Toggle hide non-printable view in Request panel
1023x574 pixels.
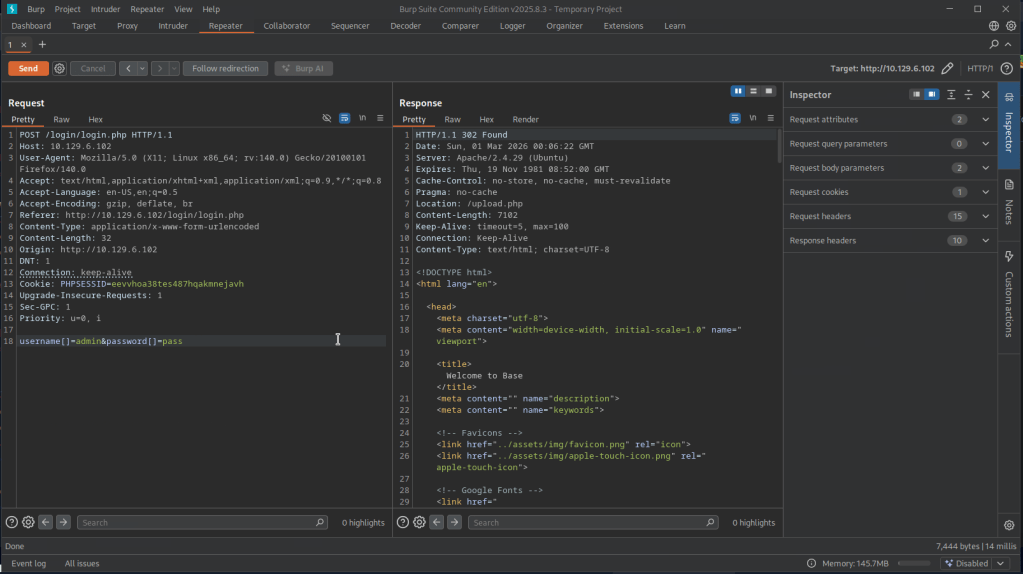point(326,118)
